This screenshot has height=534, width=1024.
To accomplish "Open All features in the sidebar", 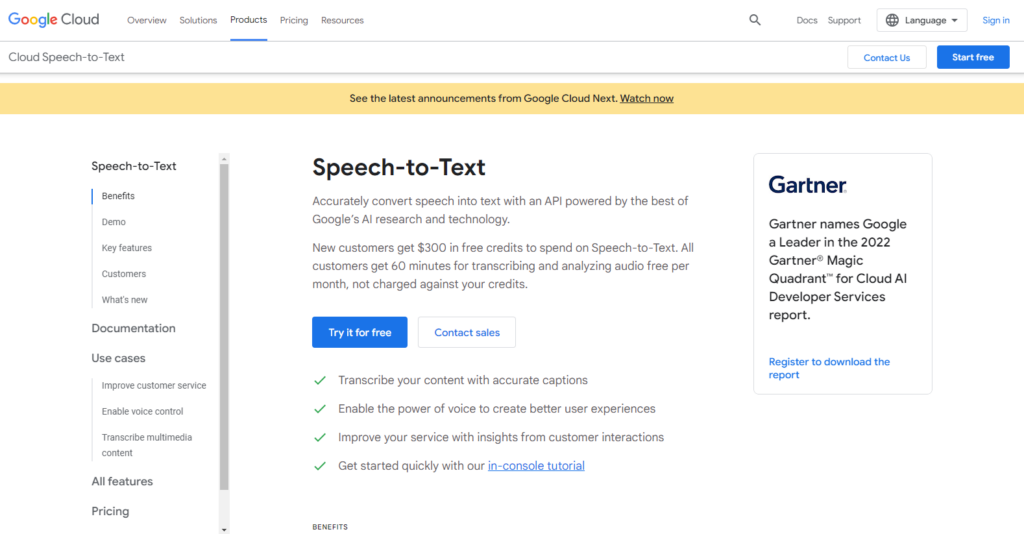I will [122, 482].
